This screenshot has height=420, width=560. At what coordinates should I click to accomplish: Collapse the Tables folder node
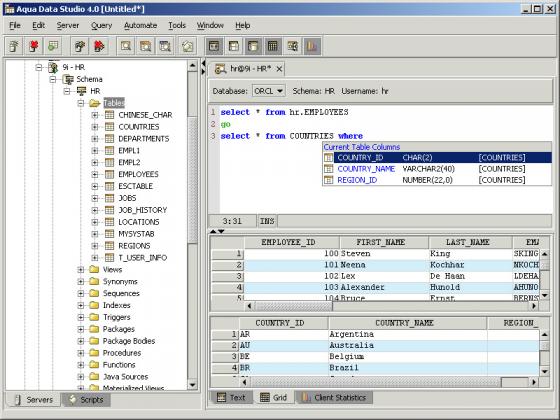click(81, 103)
